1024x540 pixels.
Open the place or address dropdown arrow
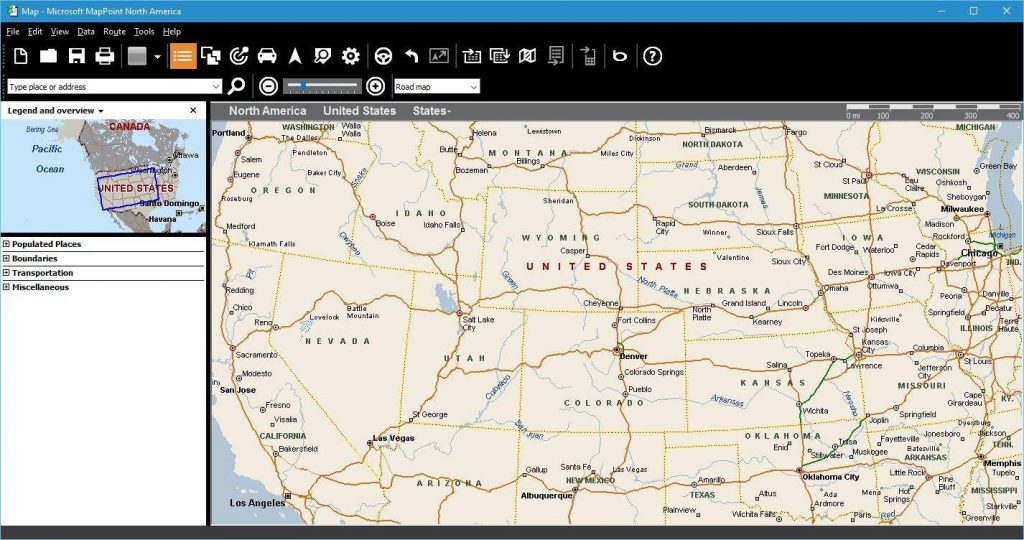pyautogui.click(x=216, y=86)
